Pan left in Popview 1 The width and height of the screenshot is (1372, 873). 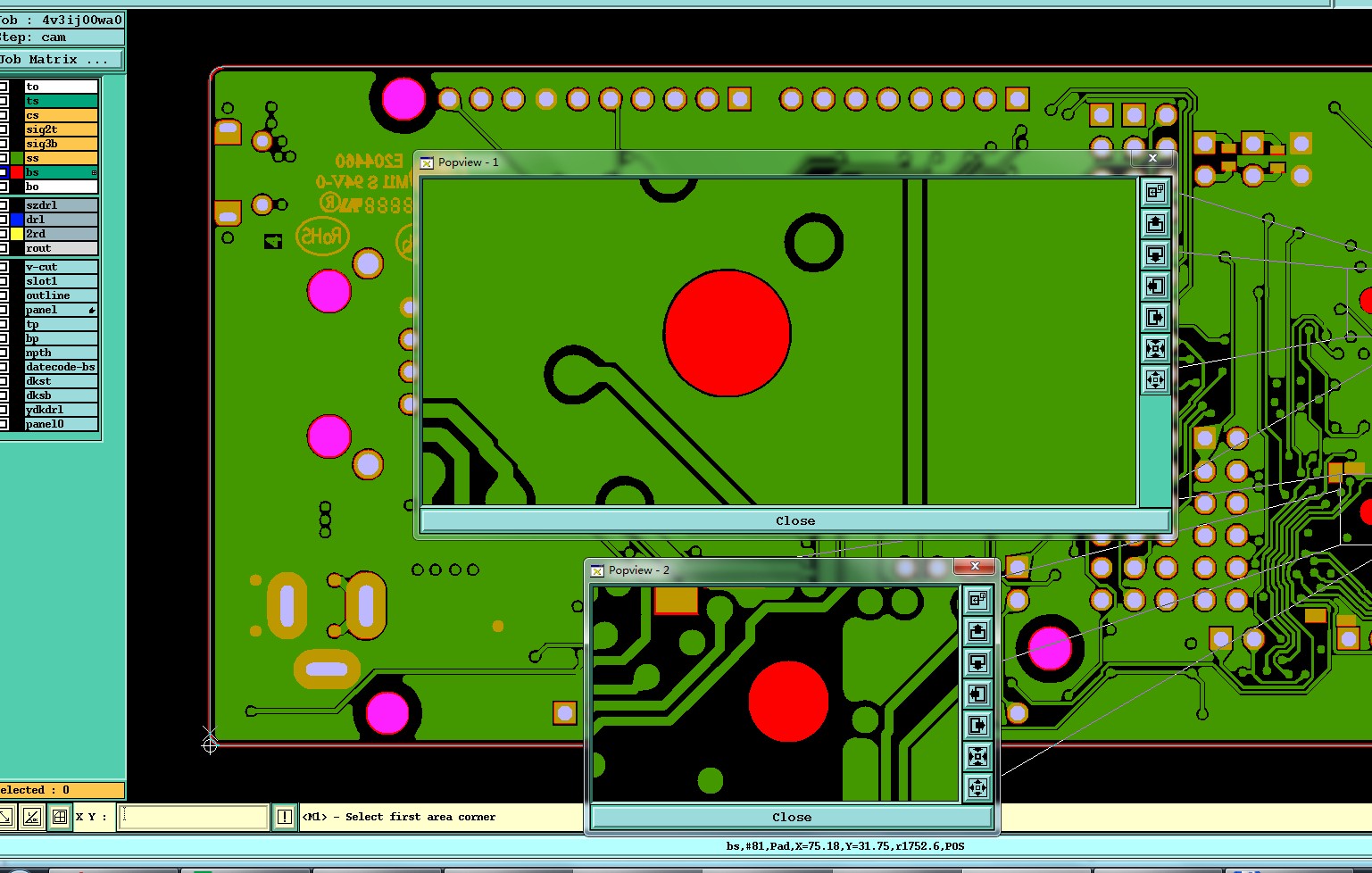pyautogui.click(x=1155, y=287)
